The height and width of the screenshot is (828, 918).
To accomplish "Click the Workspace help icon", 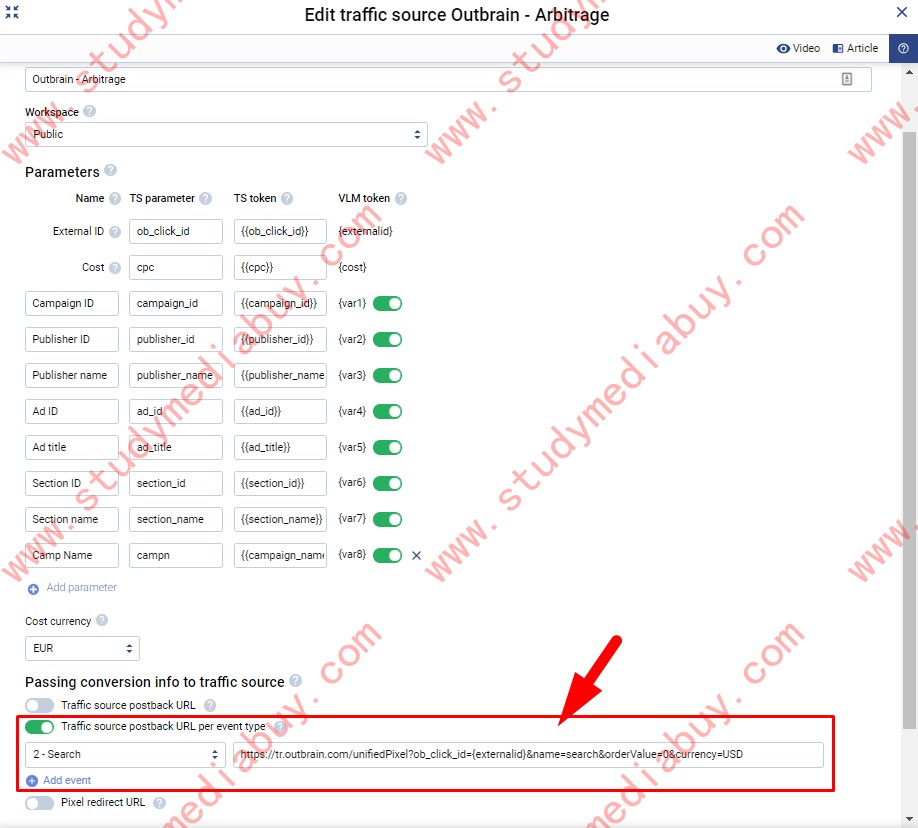I will 90,111.
